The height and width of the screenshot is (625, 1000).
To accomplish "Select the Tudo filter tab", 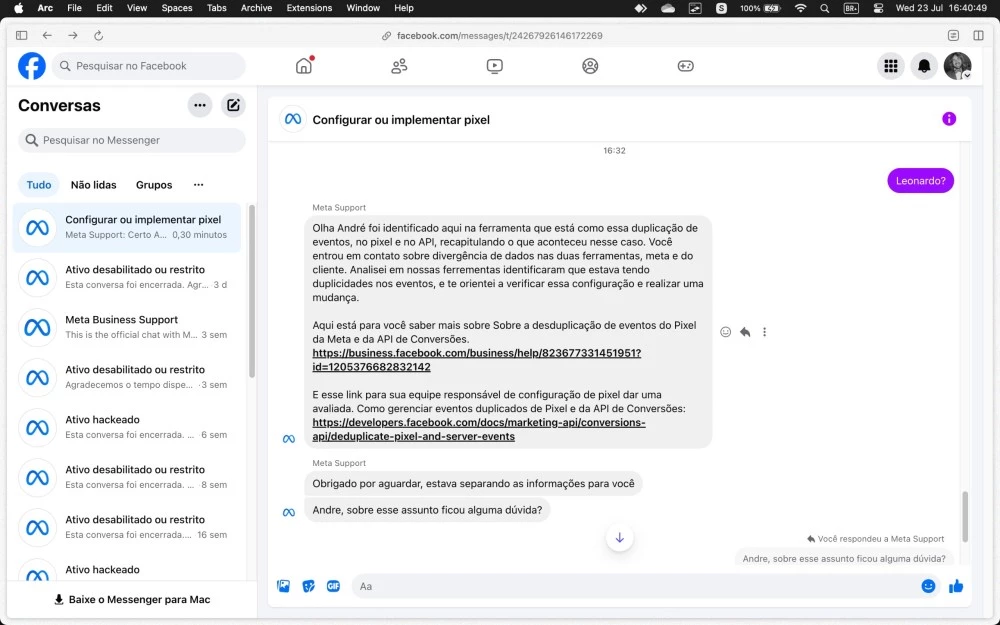I will (39, 185).
